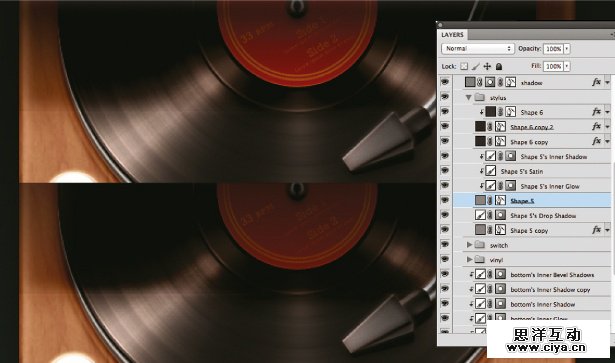Click the Opacity 100% value field
This screenshot has width=615, height=363.
coord(553,49)
